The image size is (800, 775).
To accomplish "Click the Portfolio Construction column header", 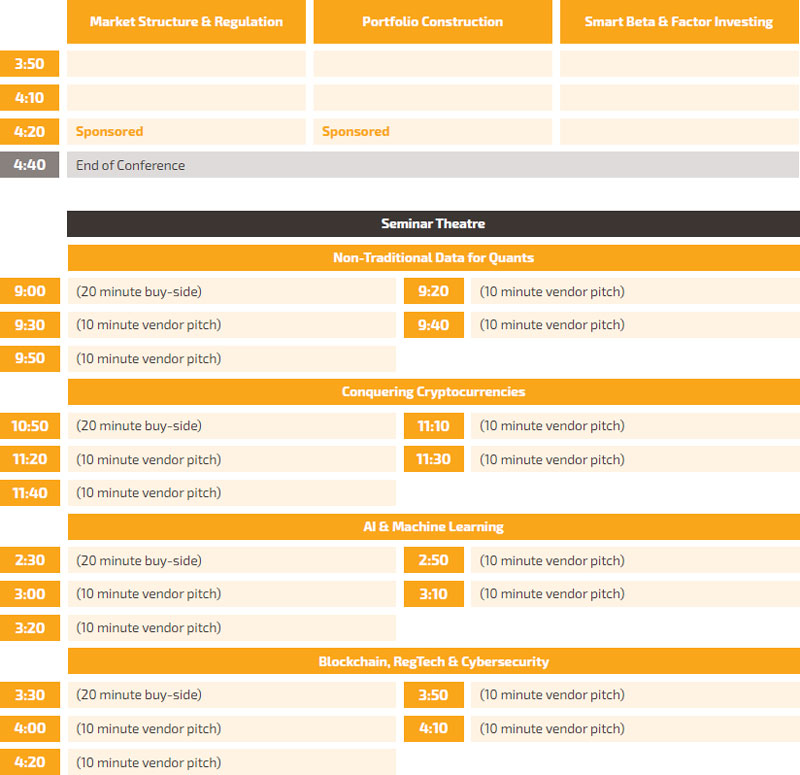I will pos(433,21).
